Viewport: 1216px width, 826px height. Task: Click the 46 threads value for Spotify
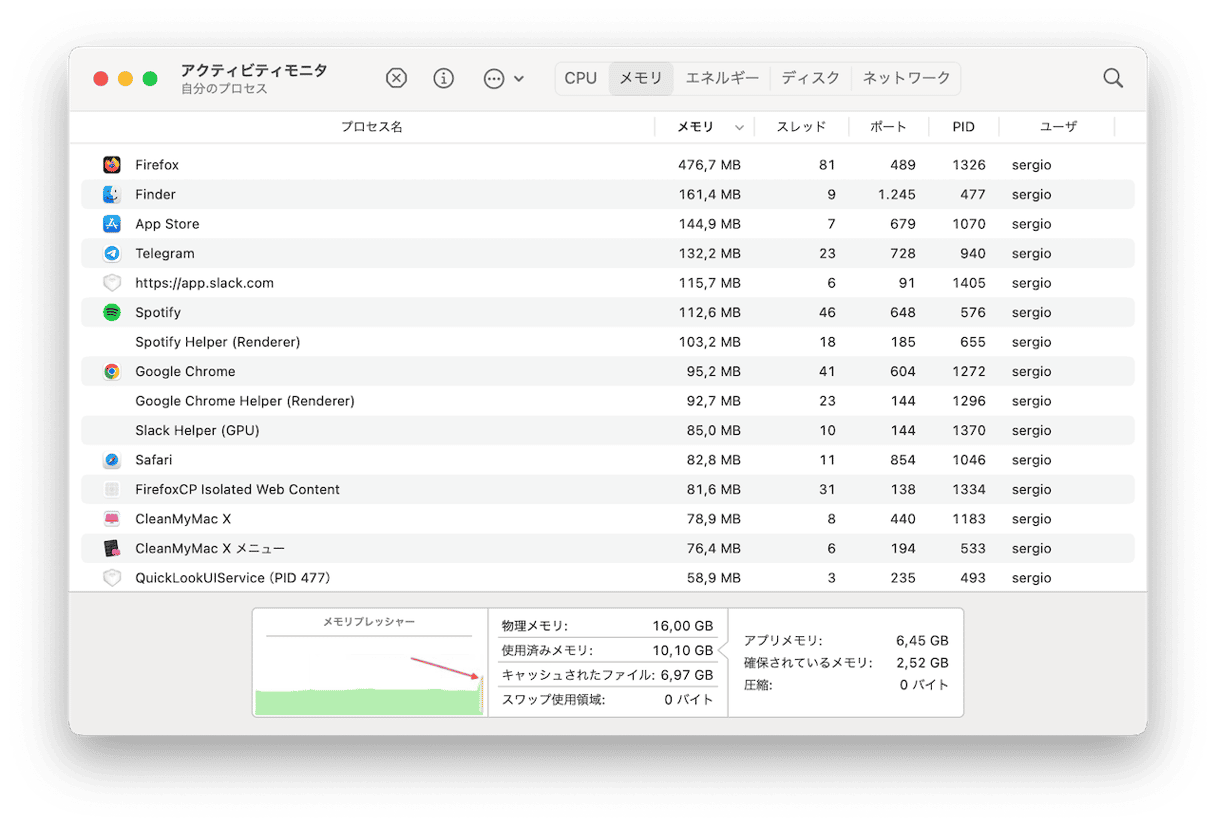click(x=827, y=312)
